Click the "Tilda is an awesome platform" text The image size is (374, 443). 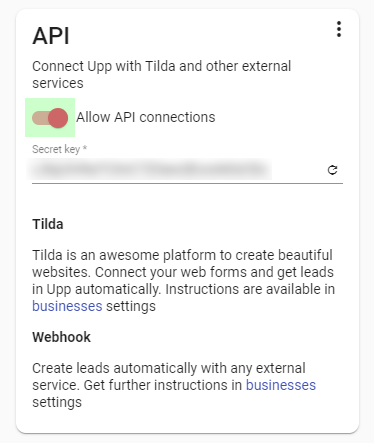182,255
